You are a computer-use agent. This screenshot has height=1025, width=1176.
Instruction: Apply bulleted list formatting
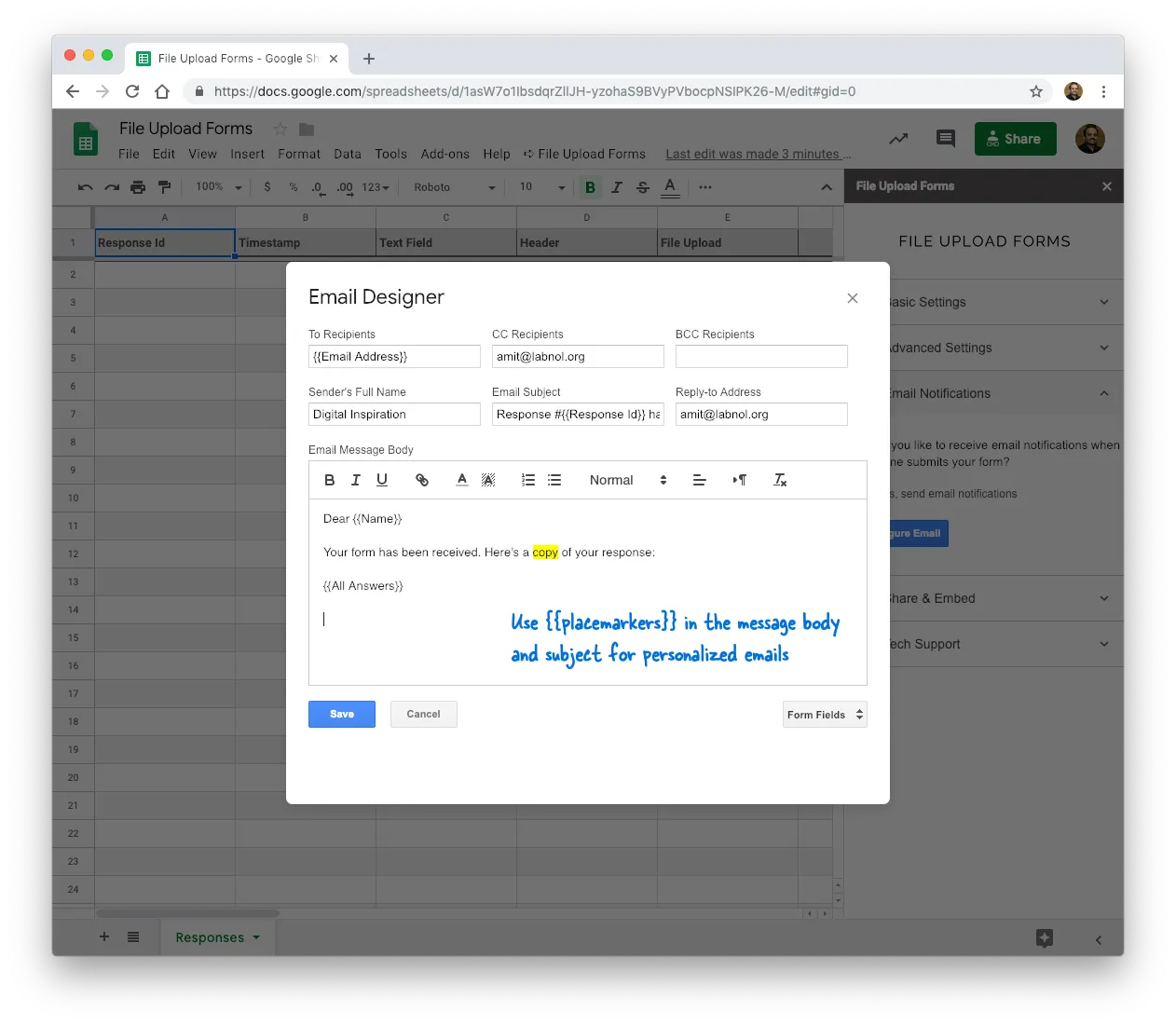click(x=554, y=479)
